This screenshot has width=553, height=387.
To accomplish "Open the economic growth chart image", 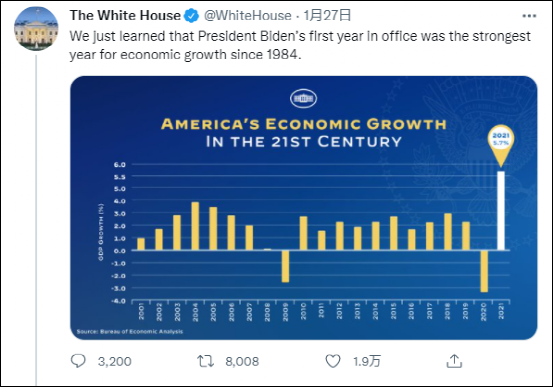I will 304,208.
